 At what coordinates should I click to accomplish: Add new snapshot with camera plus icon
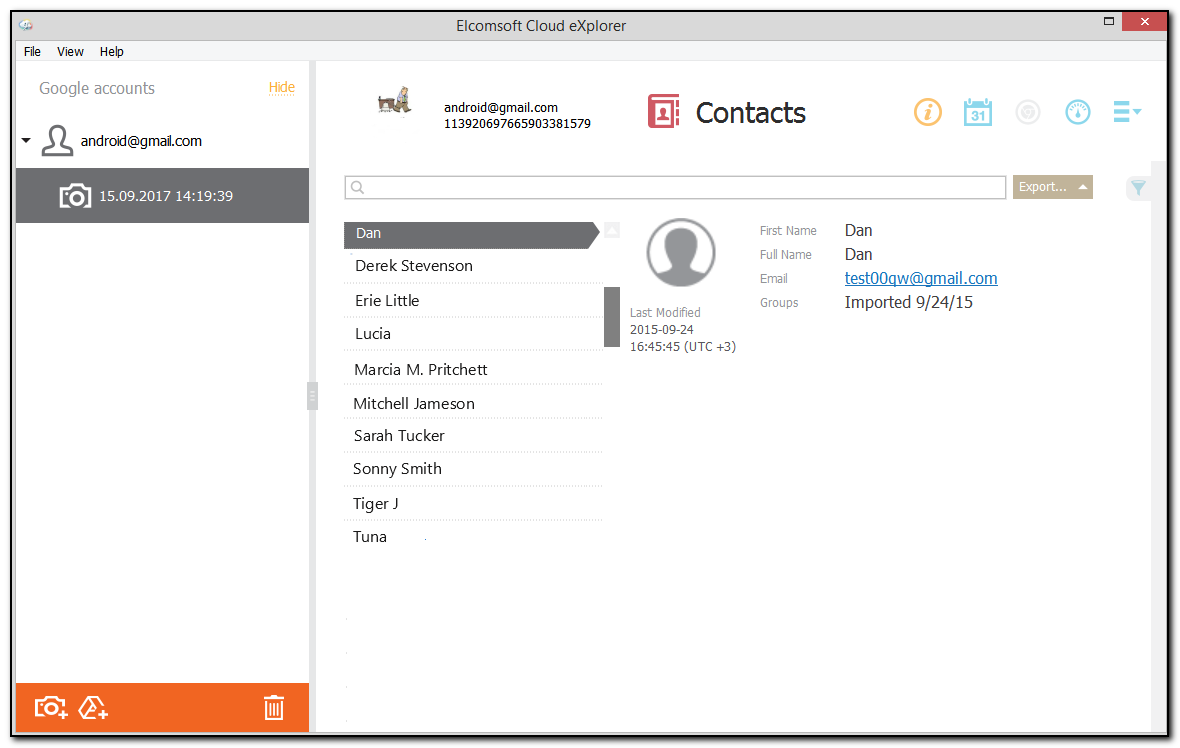pos(51,708)
